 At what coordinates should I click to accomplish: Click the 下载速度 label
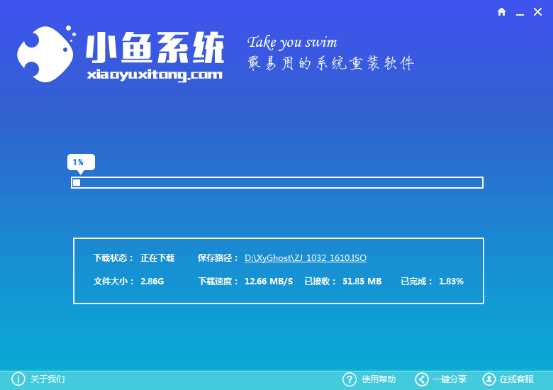[x=218, y=281]
